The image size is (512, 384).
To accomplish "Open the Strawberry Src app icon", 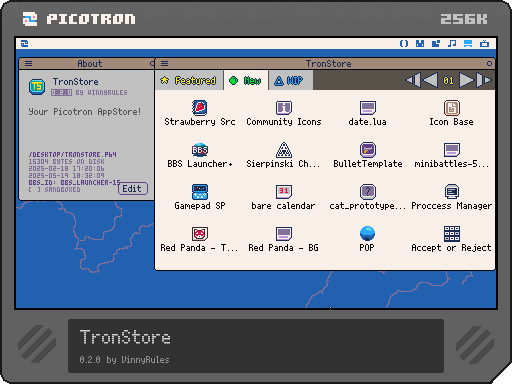I will (200, 108).
